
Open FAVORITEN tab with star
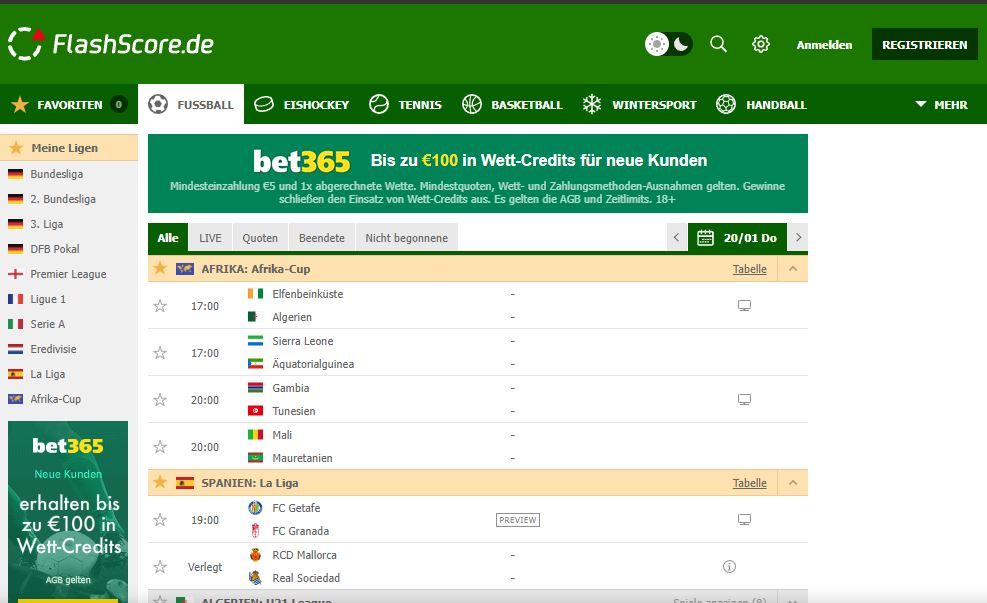point(69,104)
